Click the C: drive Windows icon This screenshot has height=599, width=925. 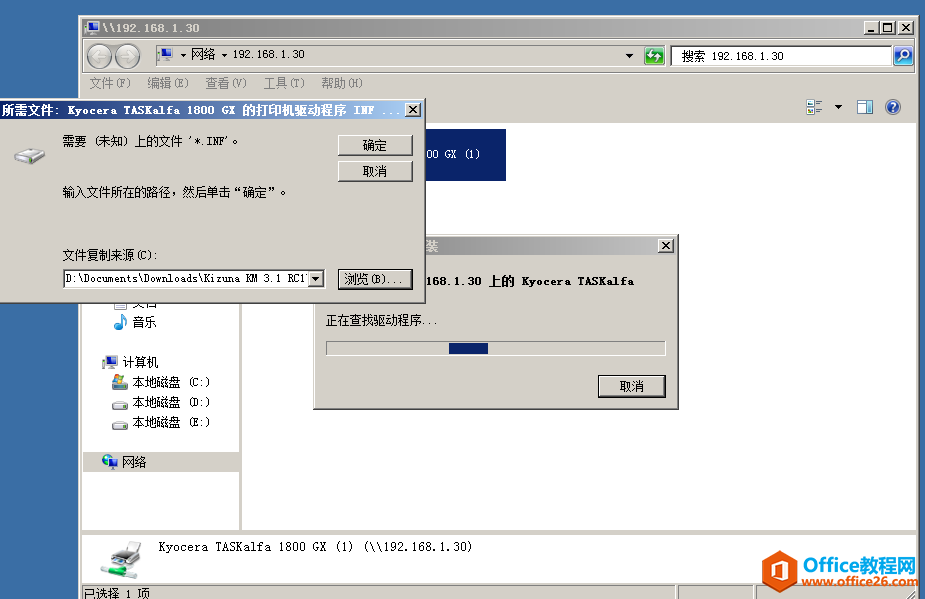pyautogui.click(x=120, y=382)
